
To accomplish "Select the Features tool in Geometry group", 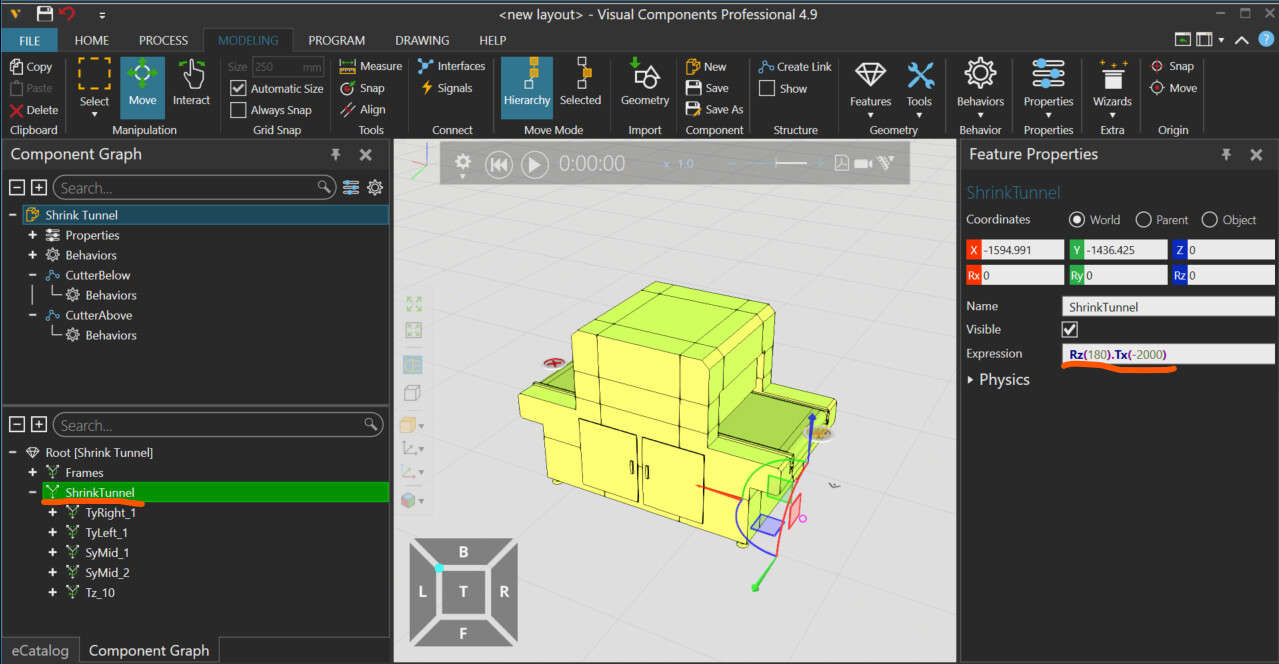I will point(869,86).
